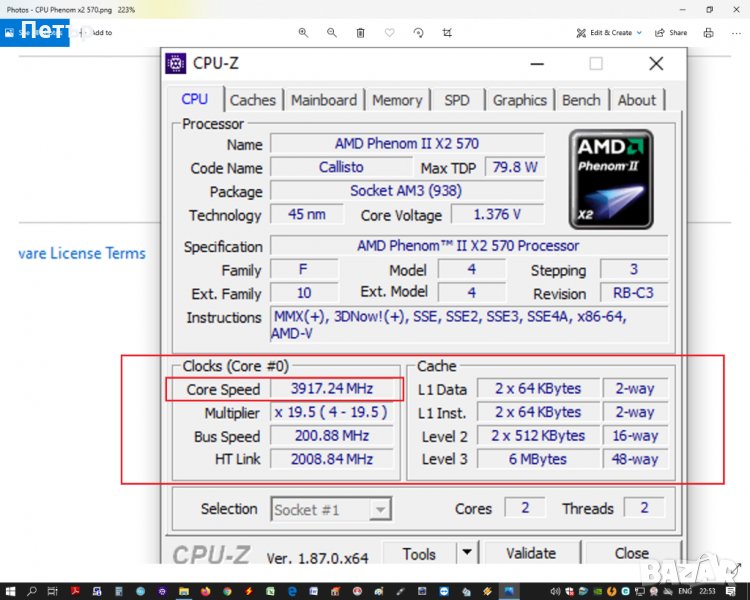
Task: Go to the Graphics tab
Action: [x=520, y=100]
